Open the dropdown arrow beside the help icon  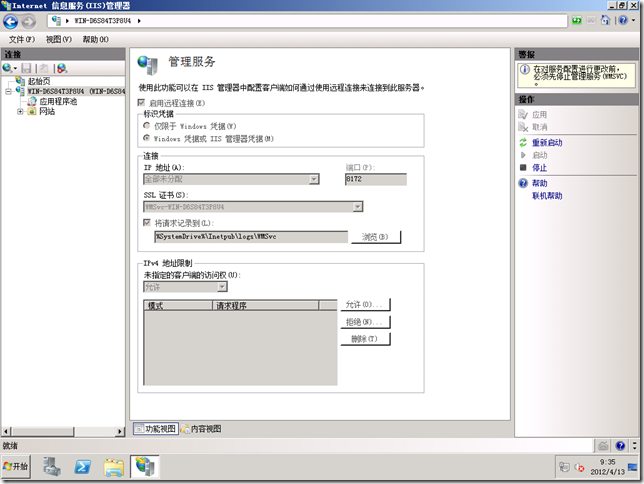(x=634, y=20)
